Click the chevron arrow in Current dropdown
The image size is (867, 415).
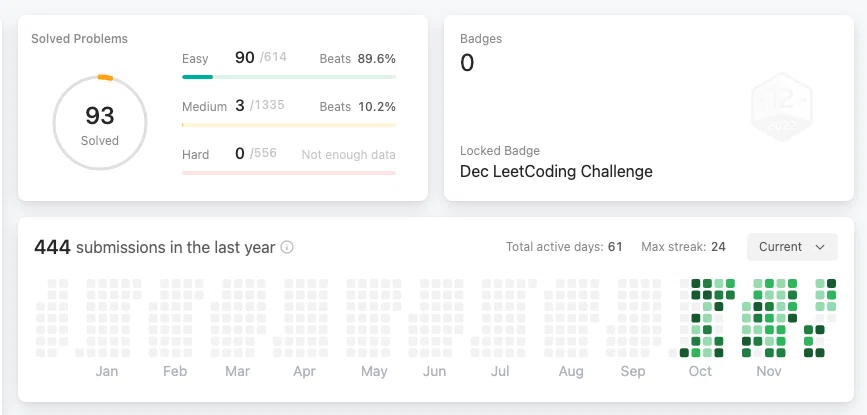coord(820,247)
